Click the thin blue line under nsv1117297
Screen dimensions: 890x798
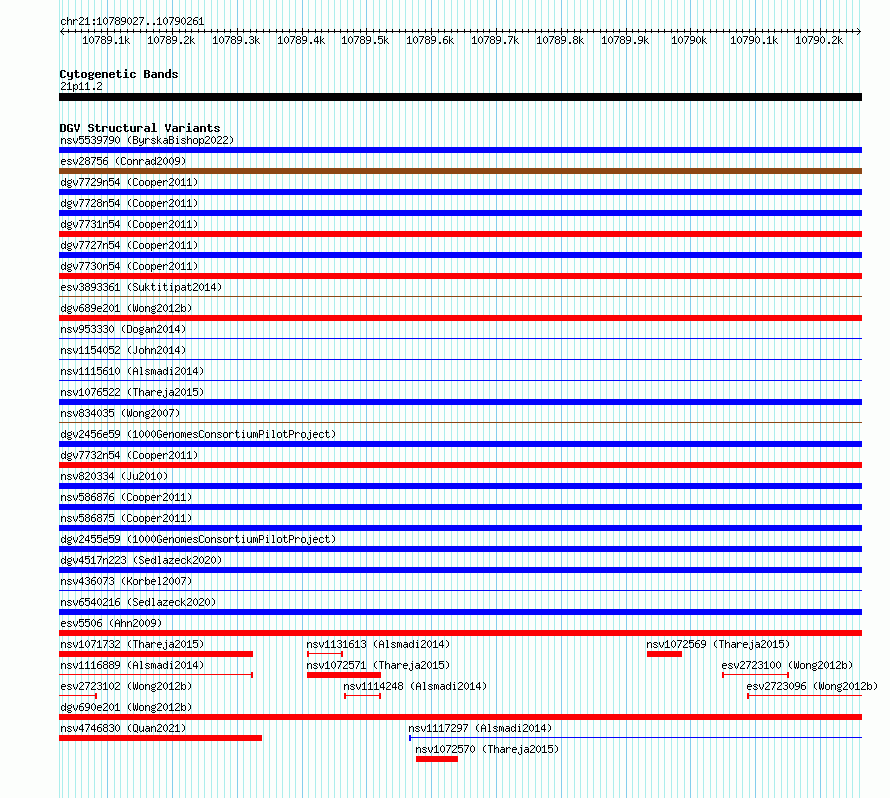(x=636, y=738)
